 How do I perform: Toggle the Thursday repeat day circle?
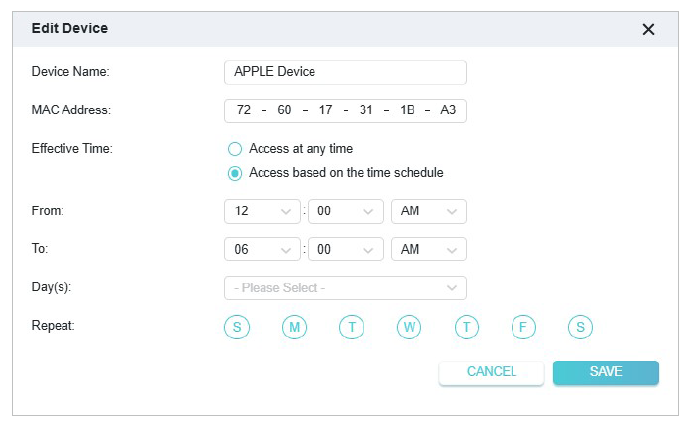[x=466, y=326]
